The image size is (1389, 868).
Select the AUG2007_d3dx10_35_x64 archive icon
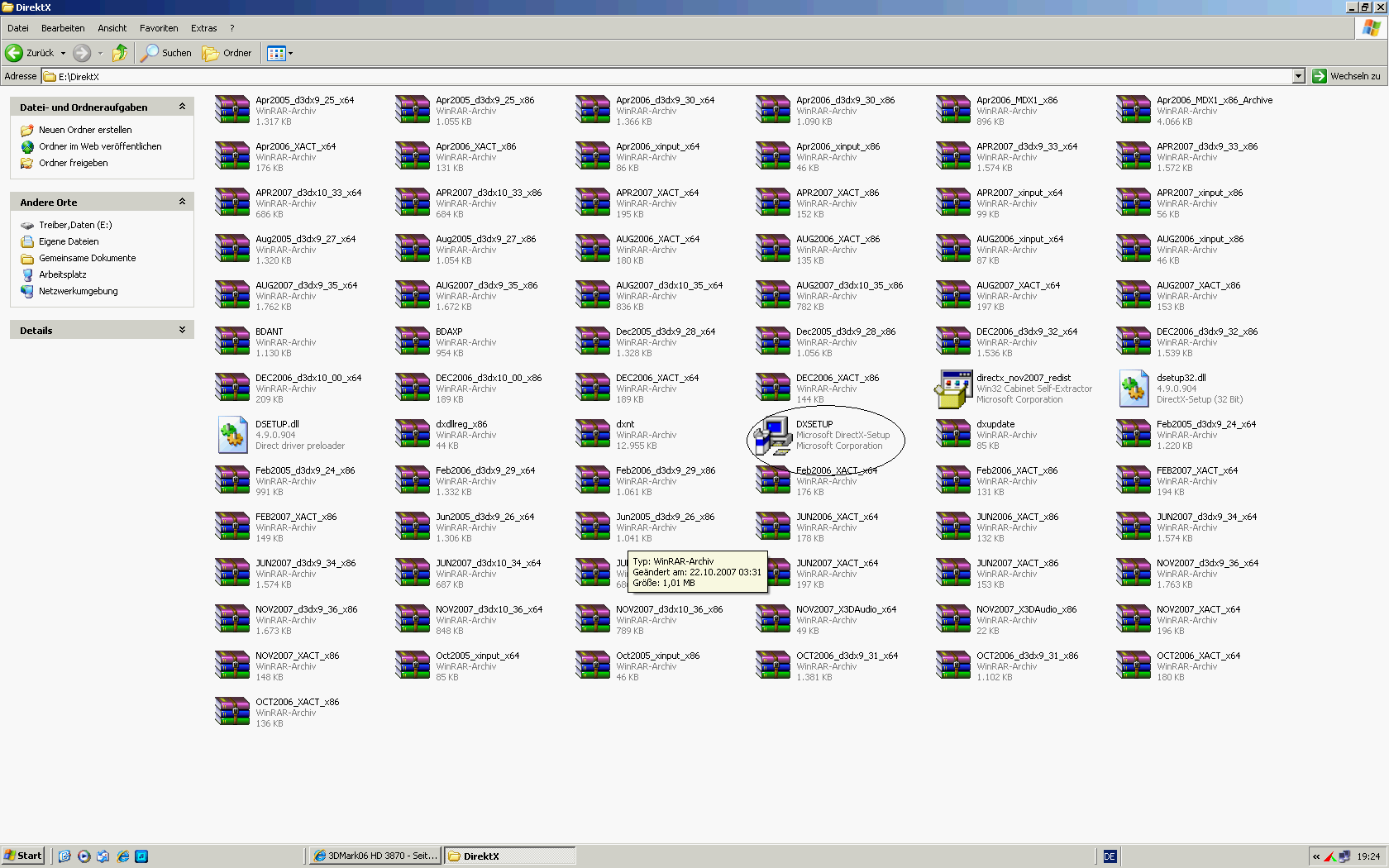click(x=593, y=295)
